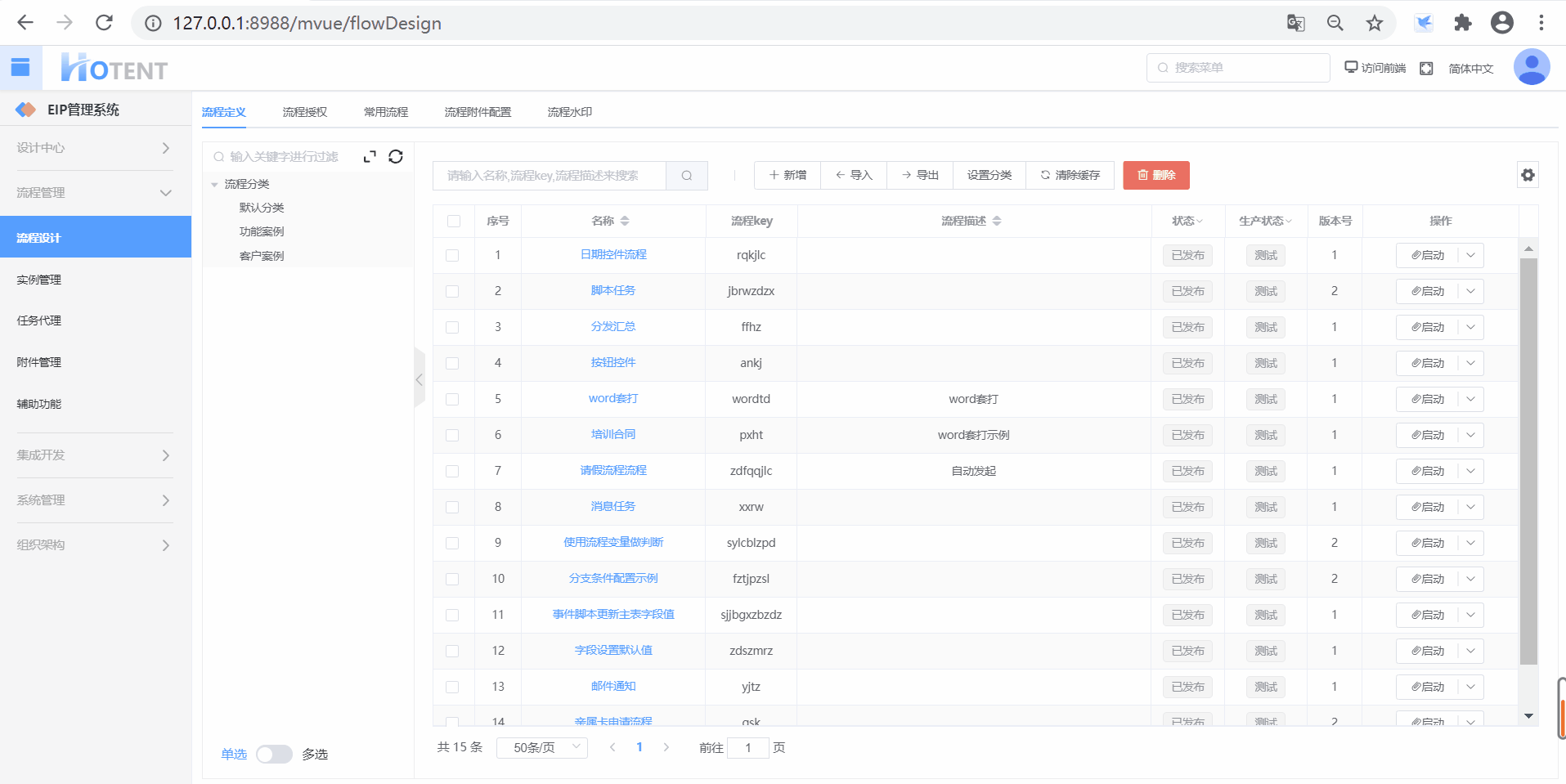1566x784 pixels.
Task: Click the 新增 add button
Action: pyautogui.click(x=787, y=175)
